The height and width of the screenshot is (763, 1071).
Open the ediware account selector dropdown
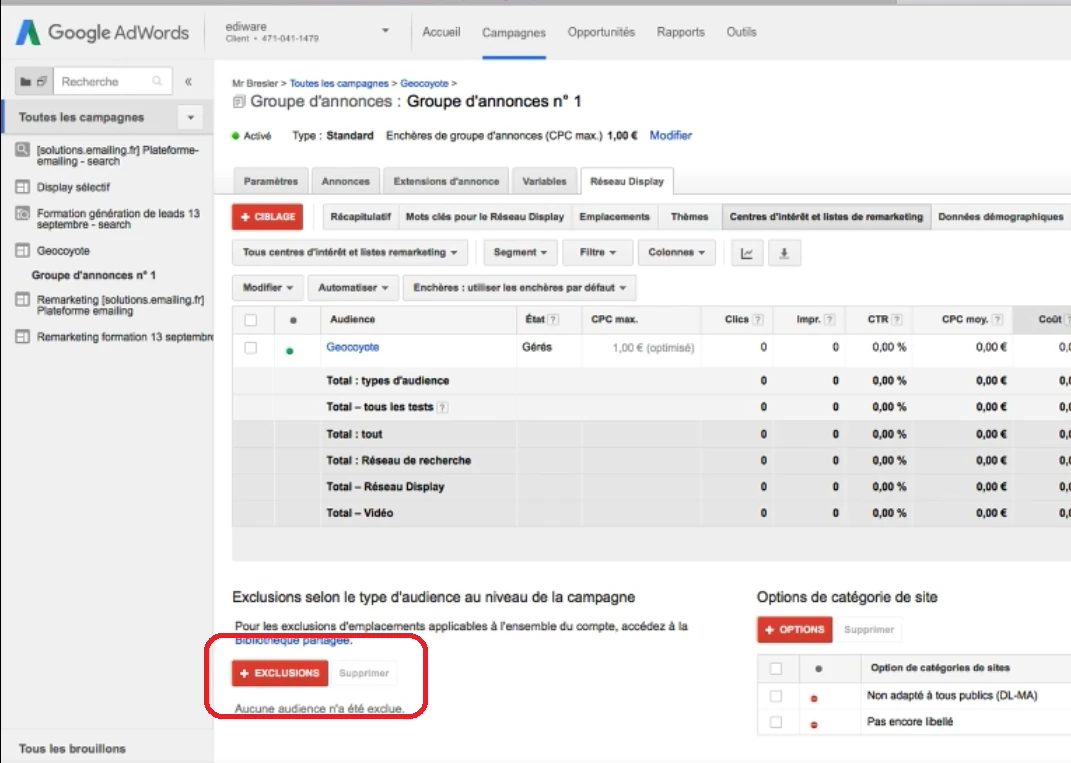pos(385,31)
